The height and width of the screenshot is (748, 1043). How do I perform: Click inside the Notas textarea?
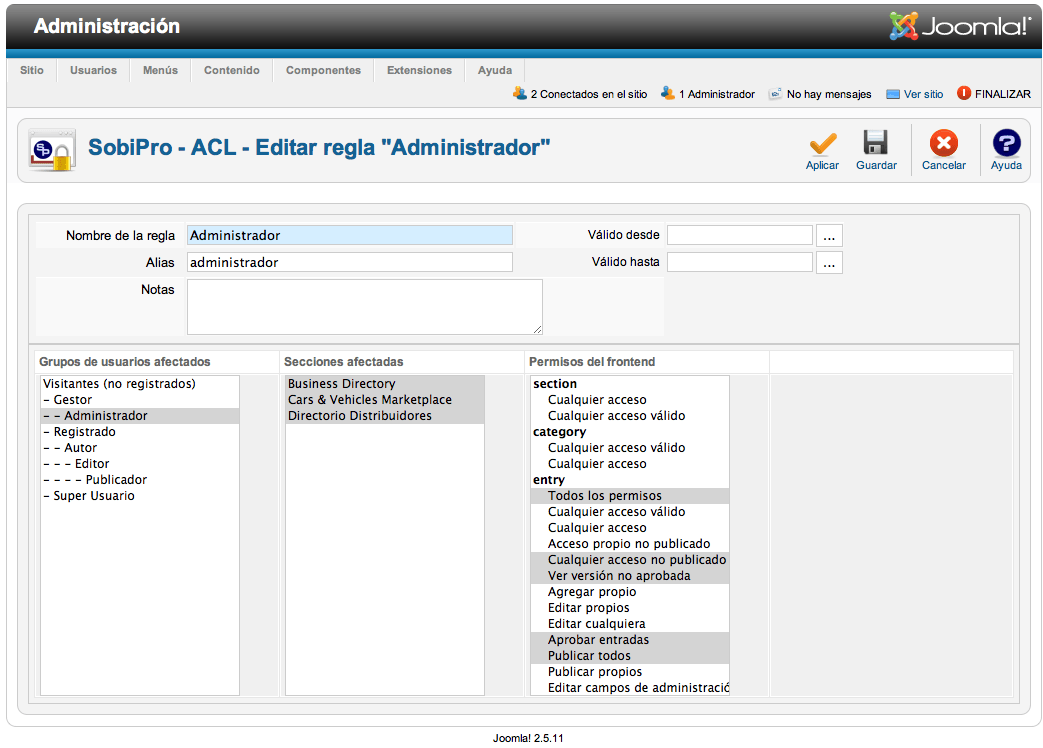[365, 307]
